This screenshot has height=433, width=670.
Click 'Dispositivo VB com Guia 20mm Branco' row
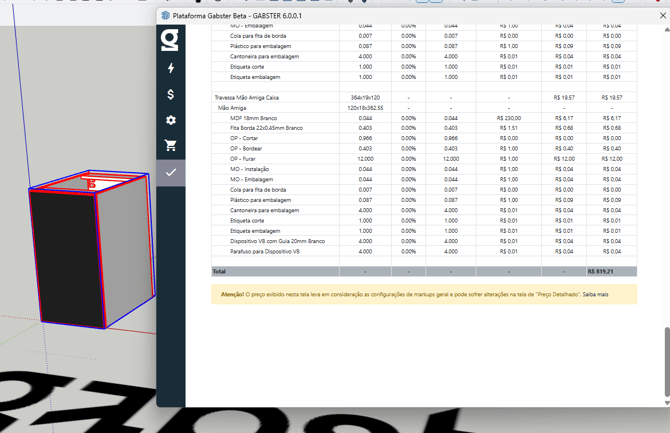277,241
